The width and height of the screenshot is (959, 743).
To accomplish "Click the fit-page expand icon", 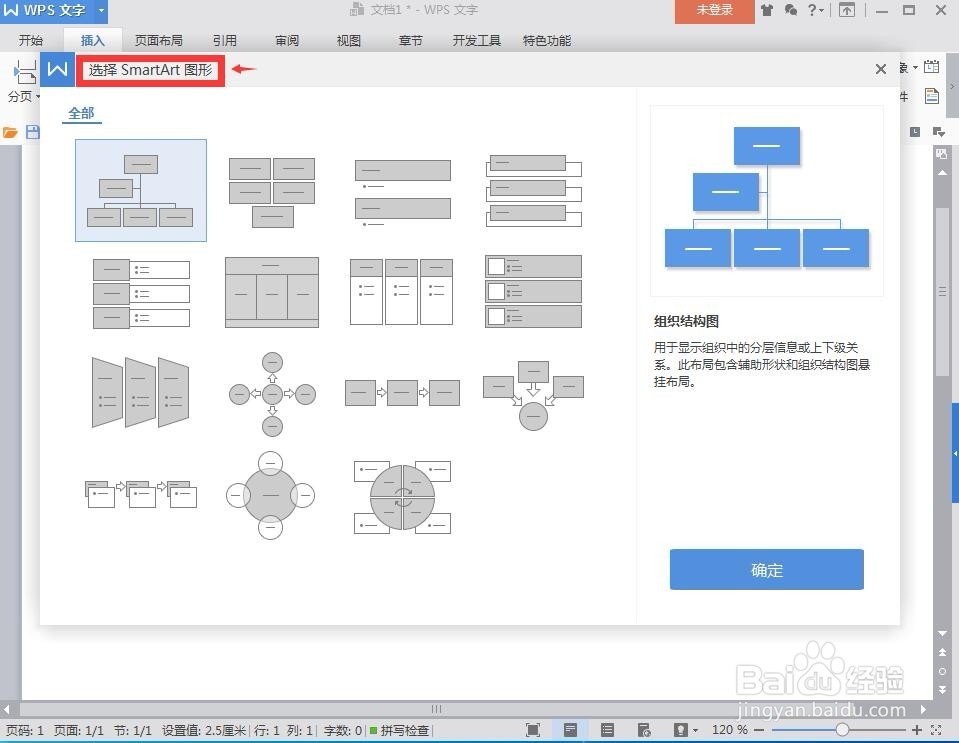I will (x=936, y=730).
